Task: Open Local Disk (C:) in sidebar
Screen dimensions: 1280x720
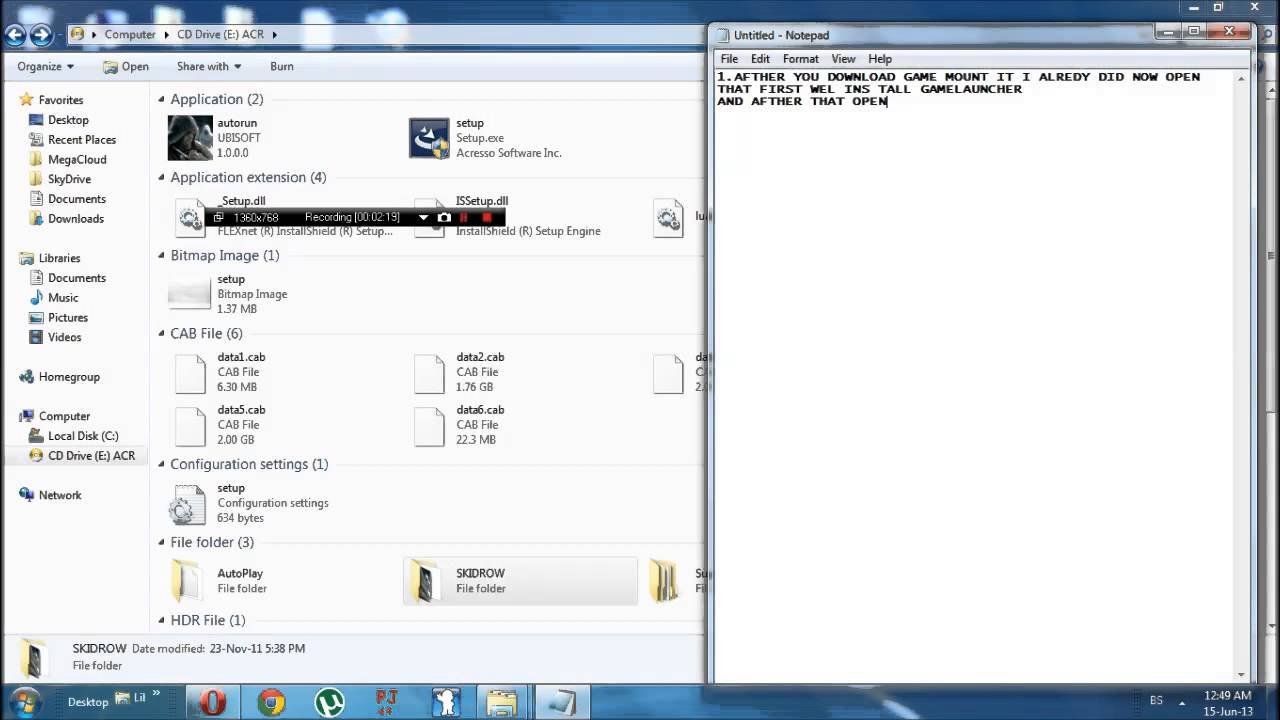Action: tap(83, 436)
